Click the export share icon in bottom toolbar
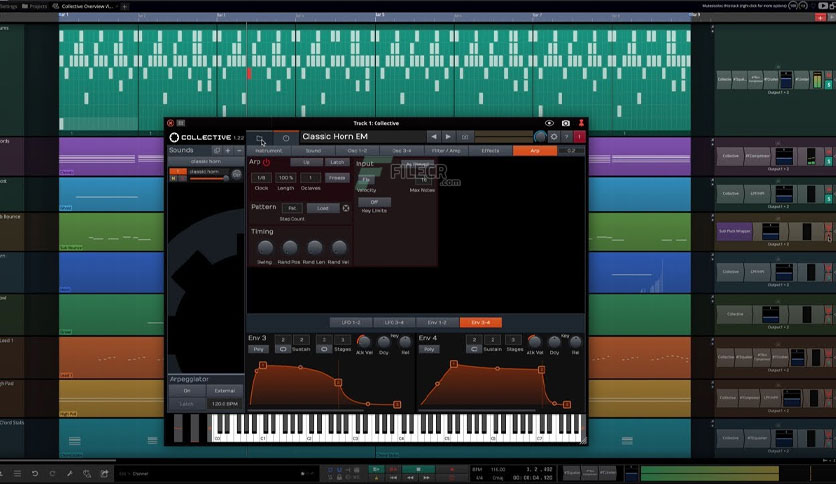836x484 pixels. [104, 473]
